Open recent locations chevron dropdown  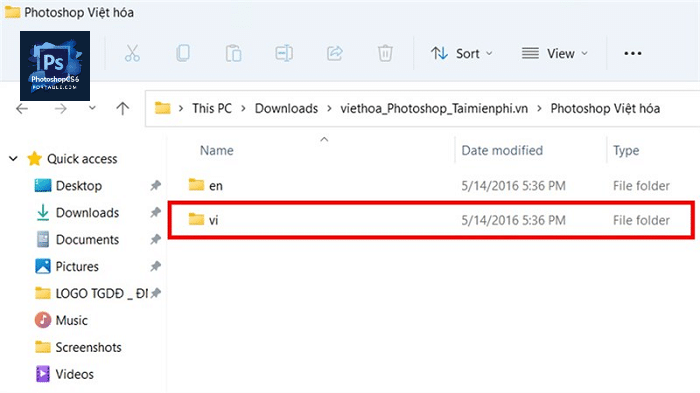click(92, 108)
